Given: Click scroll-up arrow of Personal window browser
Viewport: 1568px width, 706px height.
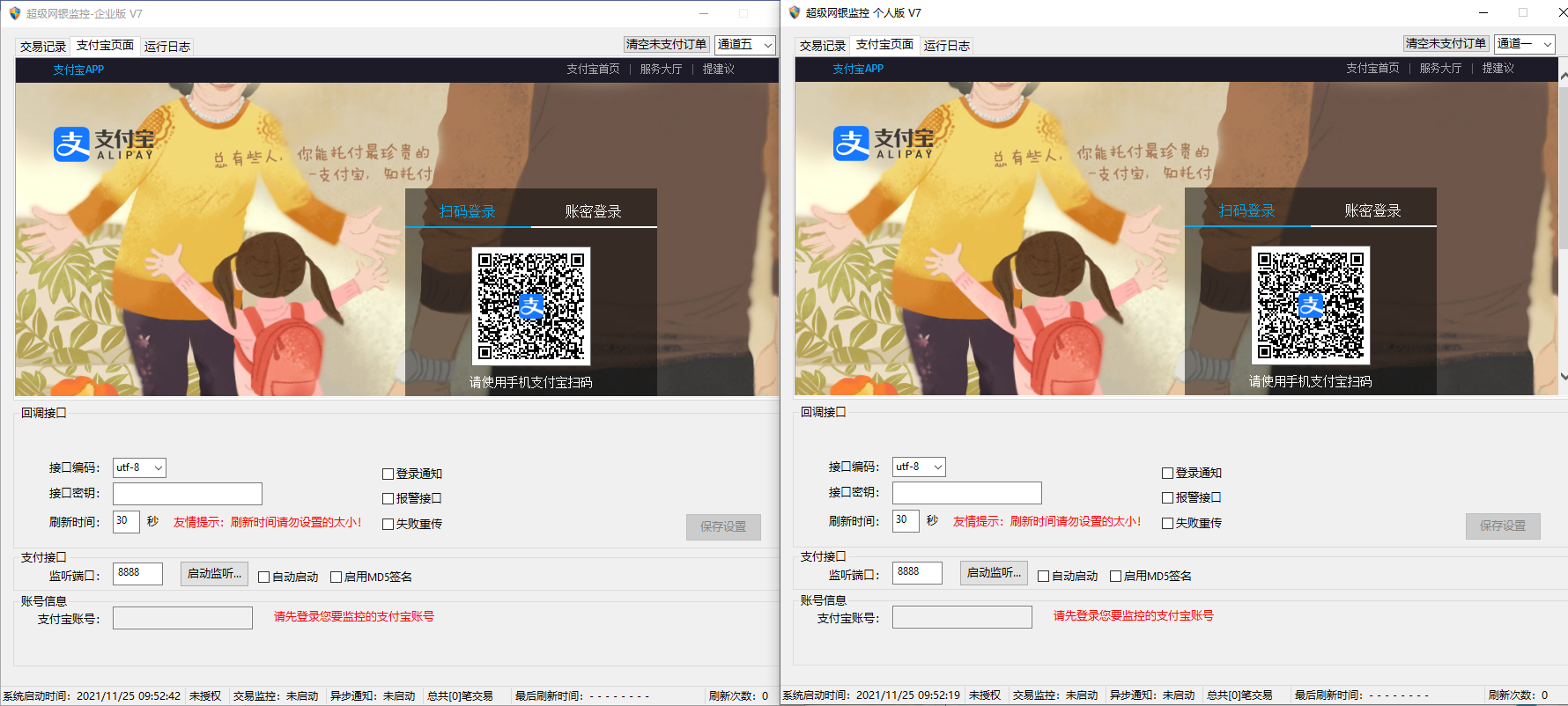Looking at the screenshot, I should [x=1564, y=77].
